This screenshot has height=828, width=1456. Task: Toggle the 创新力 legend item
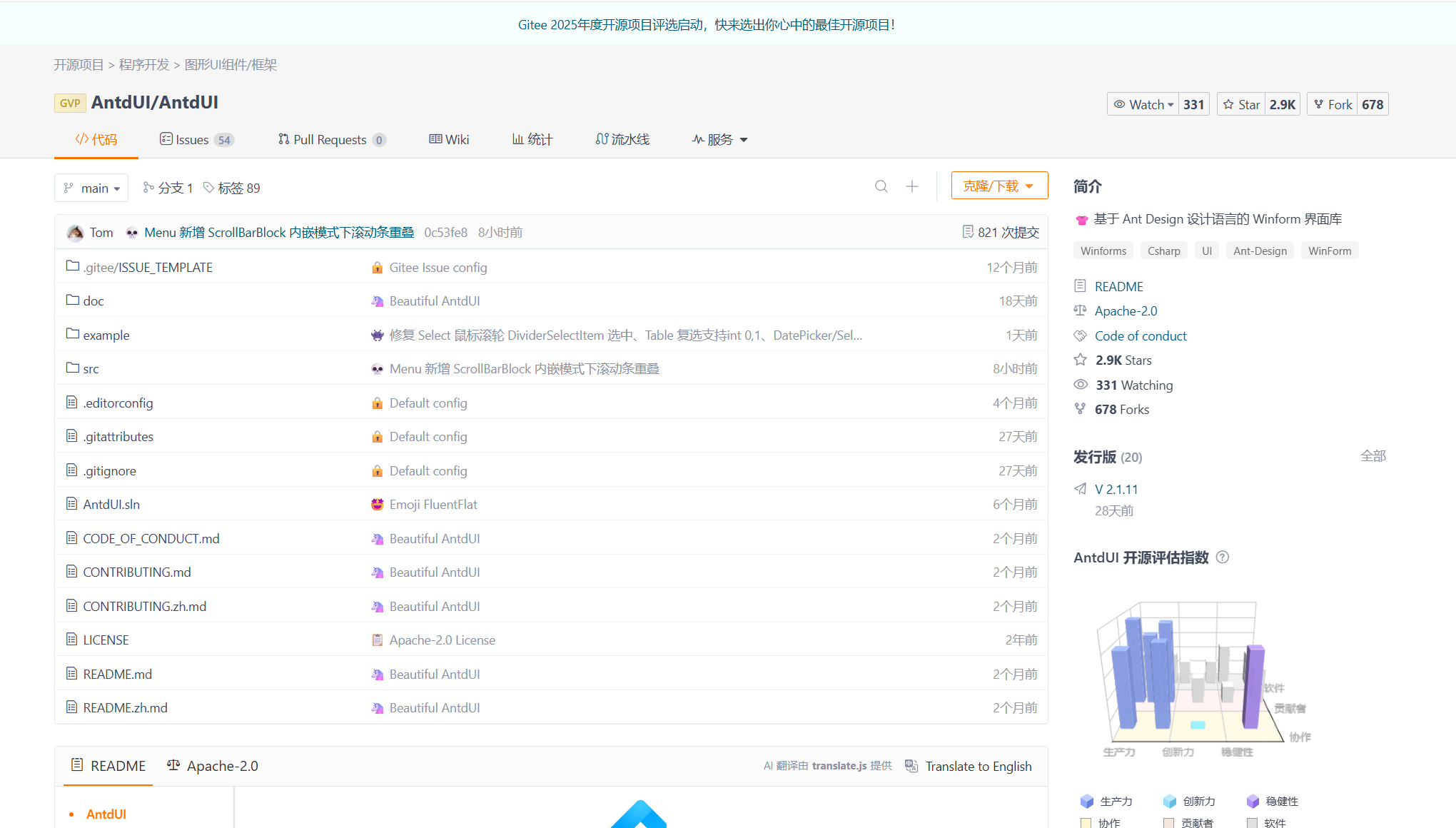(x=1190, y=801)
